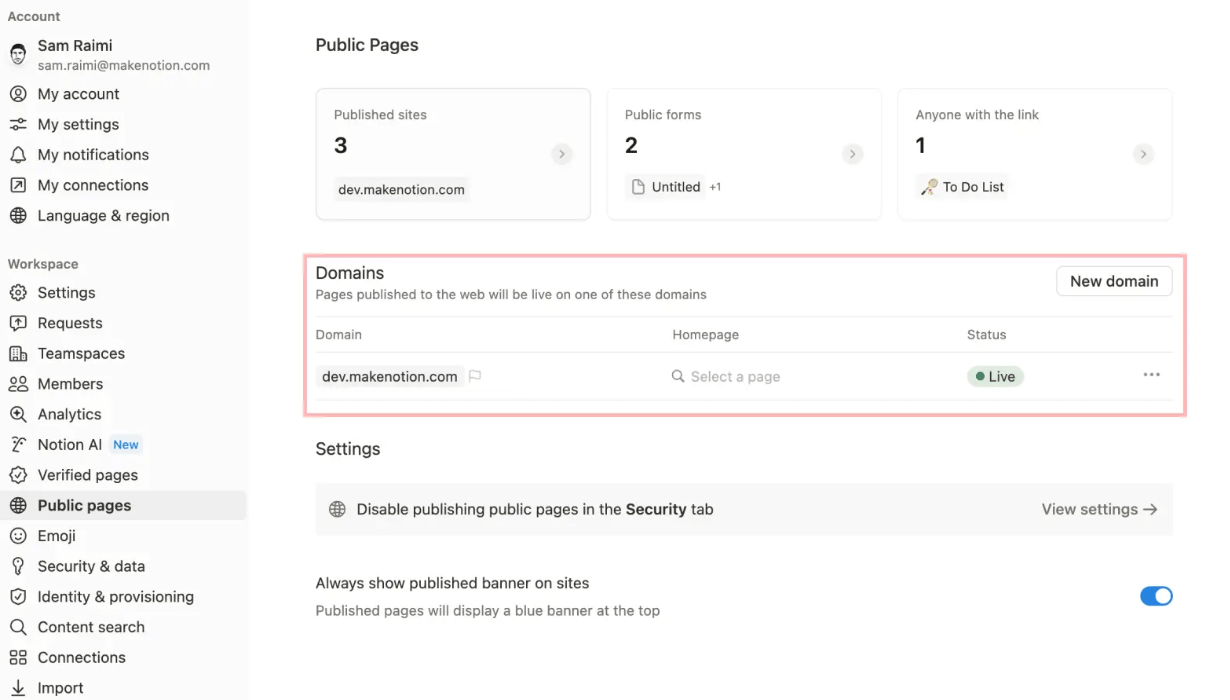The height and width of the screenshot is (700, 1230).
Task: Click the Requests icon in the sidebar
Action: pos(18,323)
